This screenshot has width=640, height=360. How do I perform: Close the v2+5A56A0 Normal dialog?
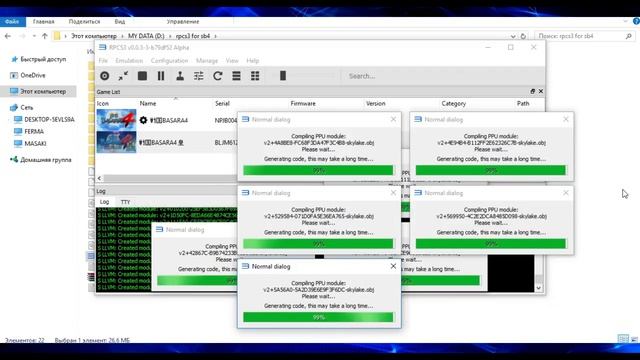tap(393, 266)
